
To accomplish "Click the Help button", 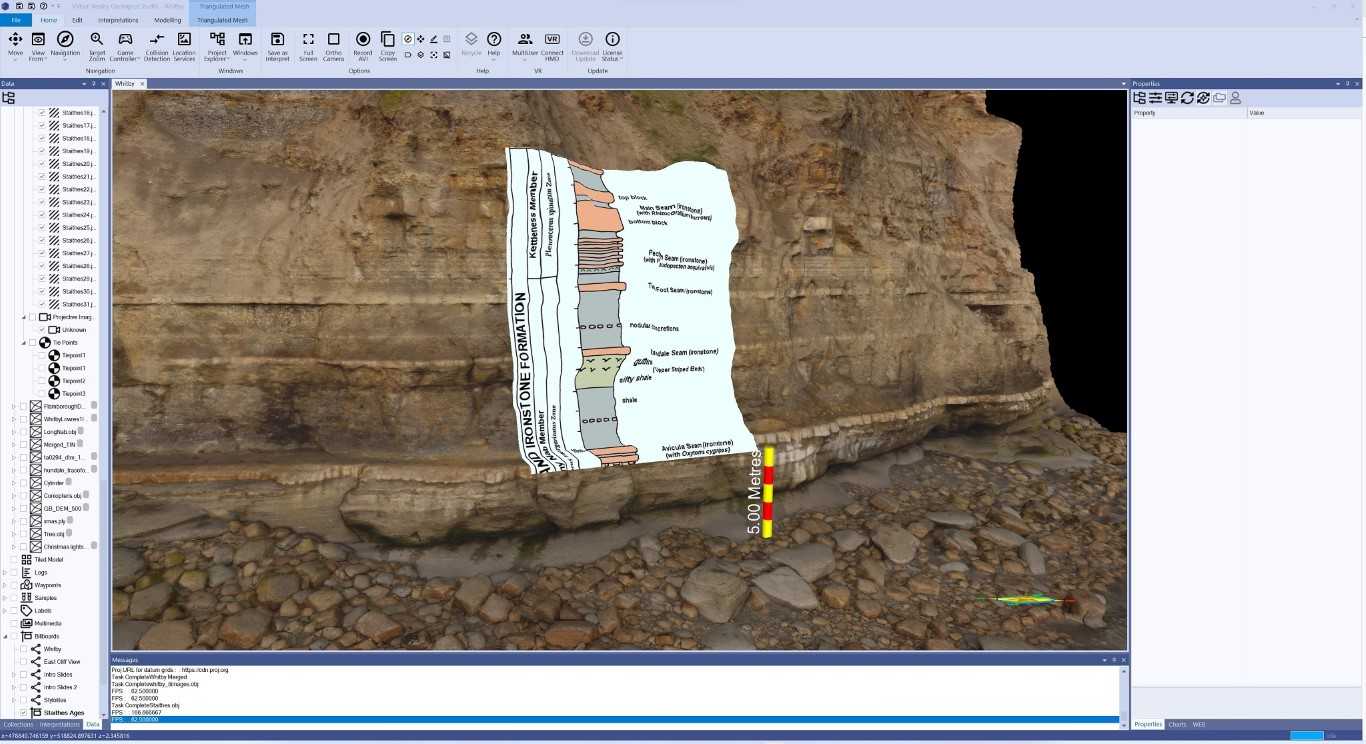I will (493, 45).
